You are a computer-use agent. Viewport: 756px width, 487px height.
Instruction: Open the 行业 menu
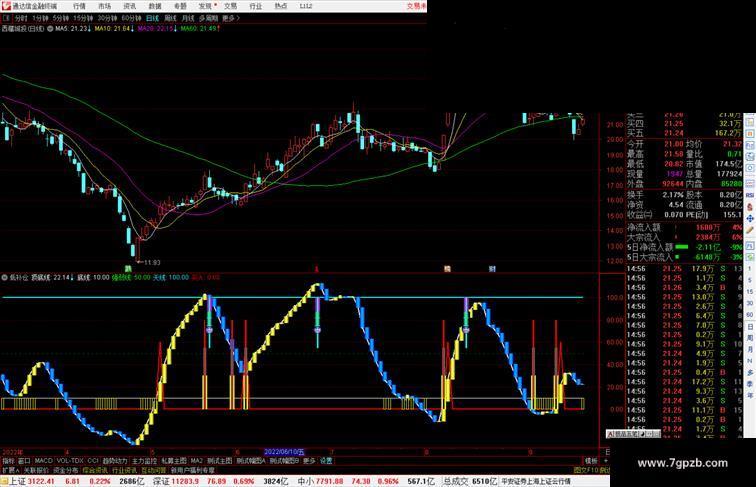click(x=256, y=6)
